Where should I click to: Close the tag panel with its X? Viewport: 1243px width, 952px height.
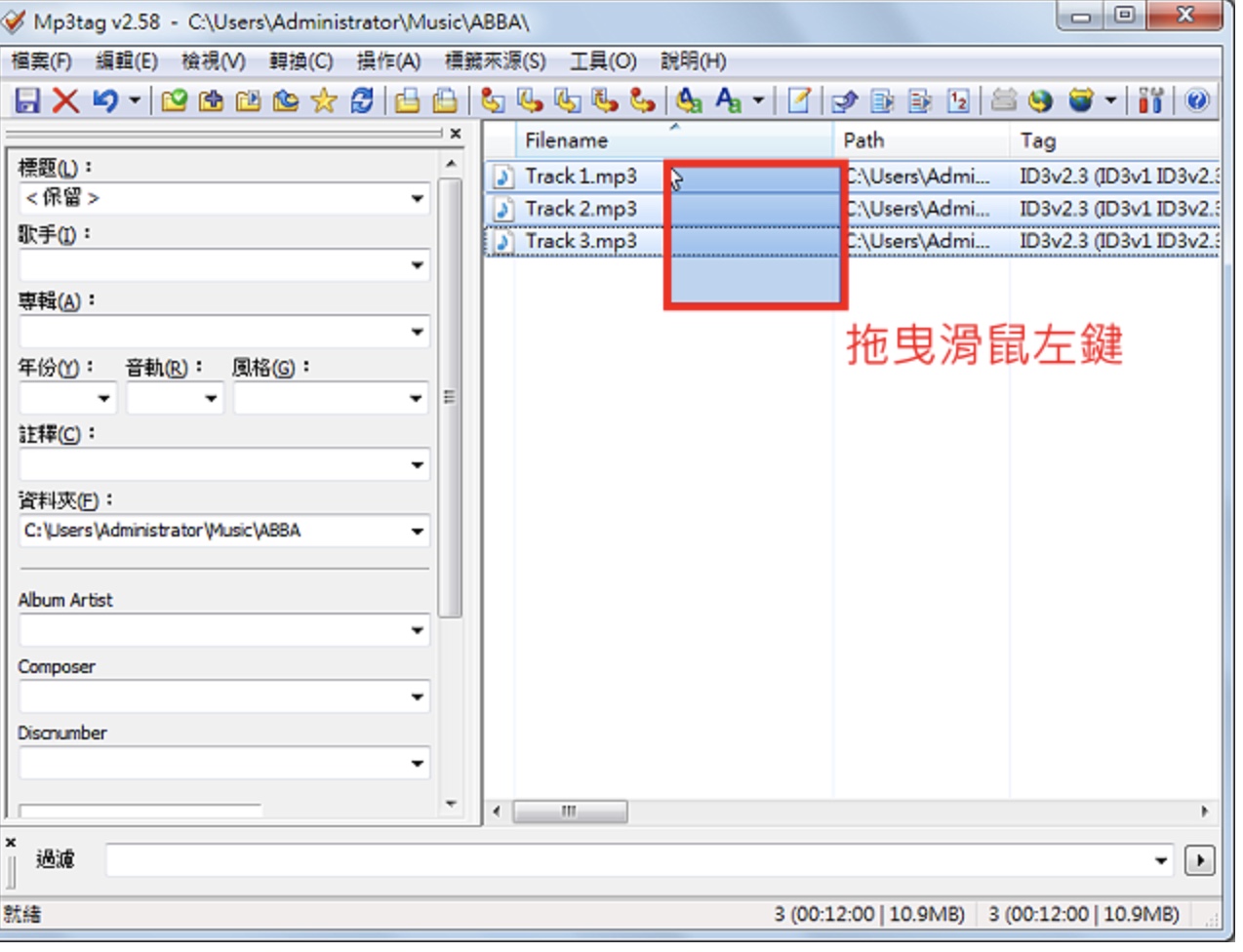[455, 134]
